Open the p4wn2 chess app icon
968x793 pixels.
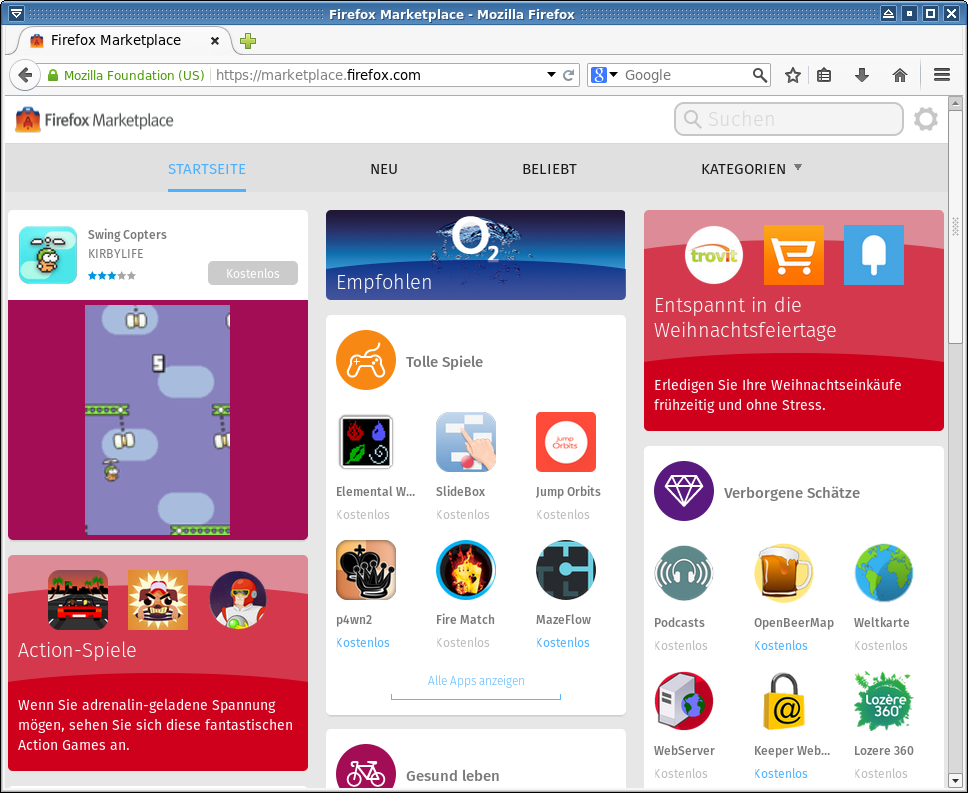coord(366,570)
